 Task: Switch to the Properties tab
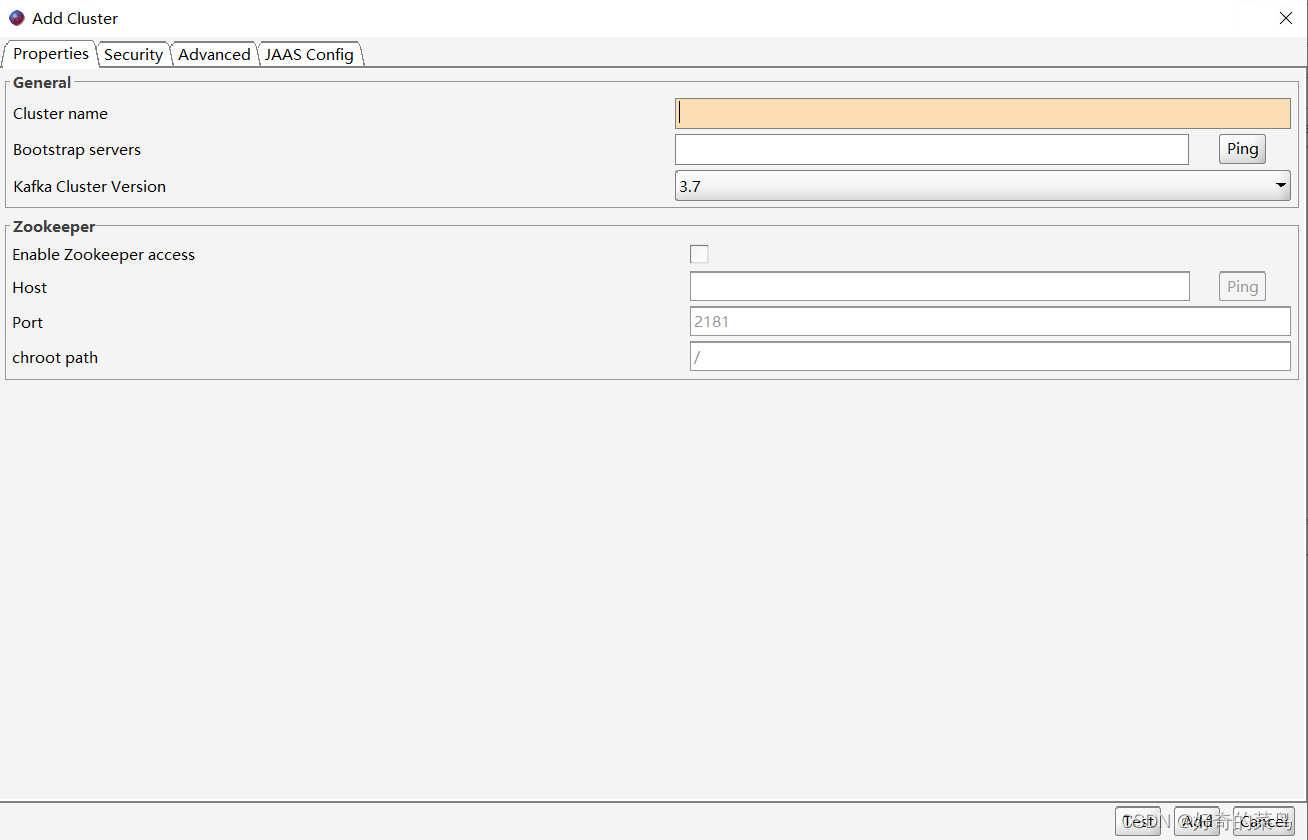click(x=50, y=54)
